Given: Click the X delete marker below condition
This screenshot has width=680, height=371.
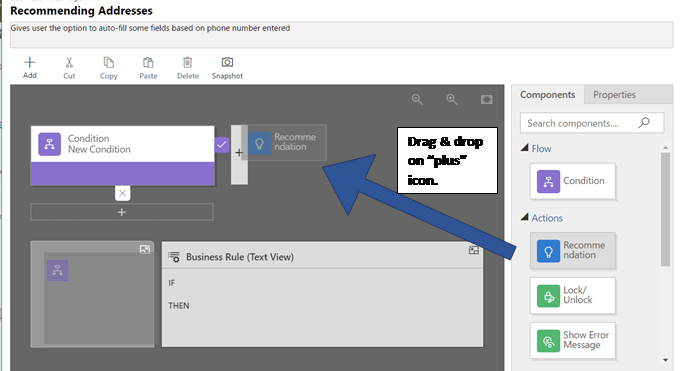Looking at the screenshot, I should pyautogui.click(x=123, y=193).
